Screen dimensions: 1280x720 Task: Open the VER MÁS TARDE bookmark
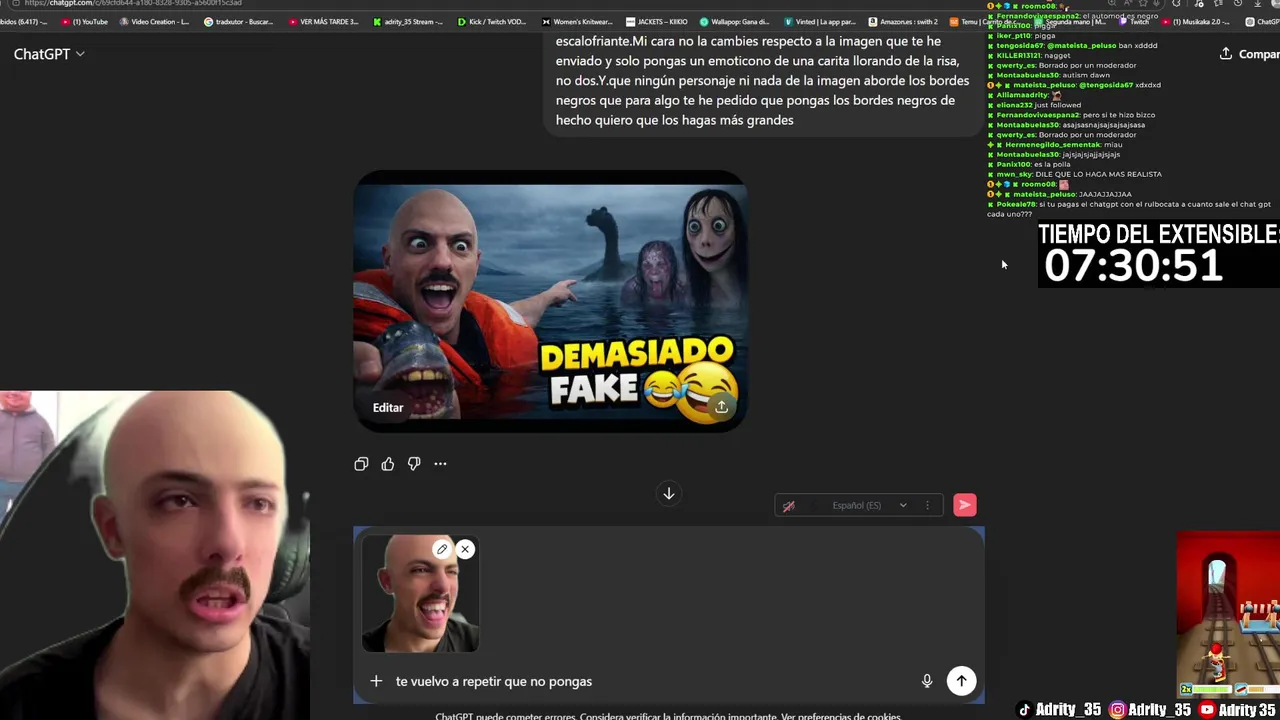pyautogui.click(x=324, y=21)
